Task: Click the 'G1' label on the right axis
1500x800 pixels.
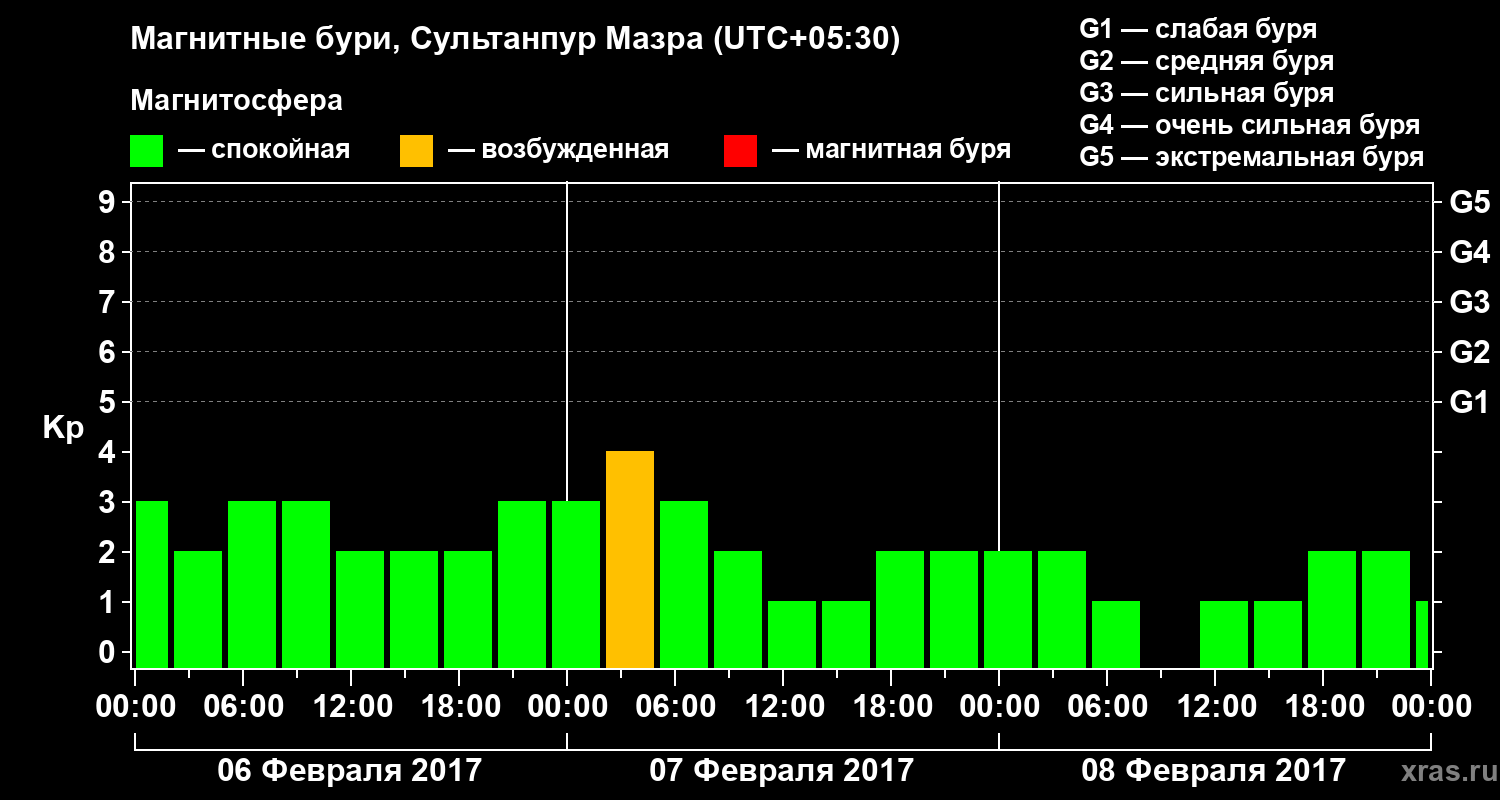Action: 1470,402
